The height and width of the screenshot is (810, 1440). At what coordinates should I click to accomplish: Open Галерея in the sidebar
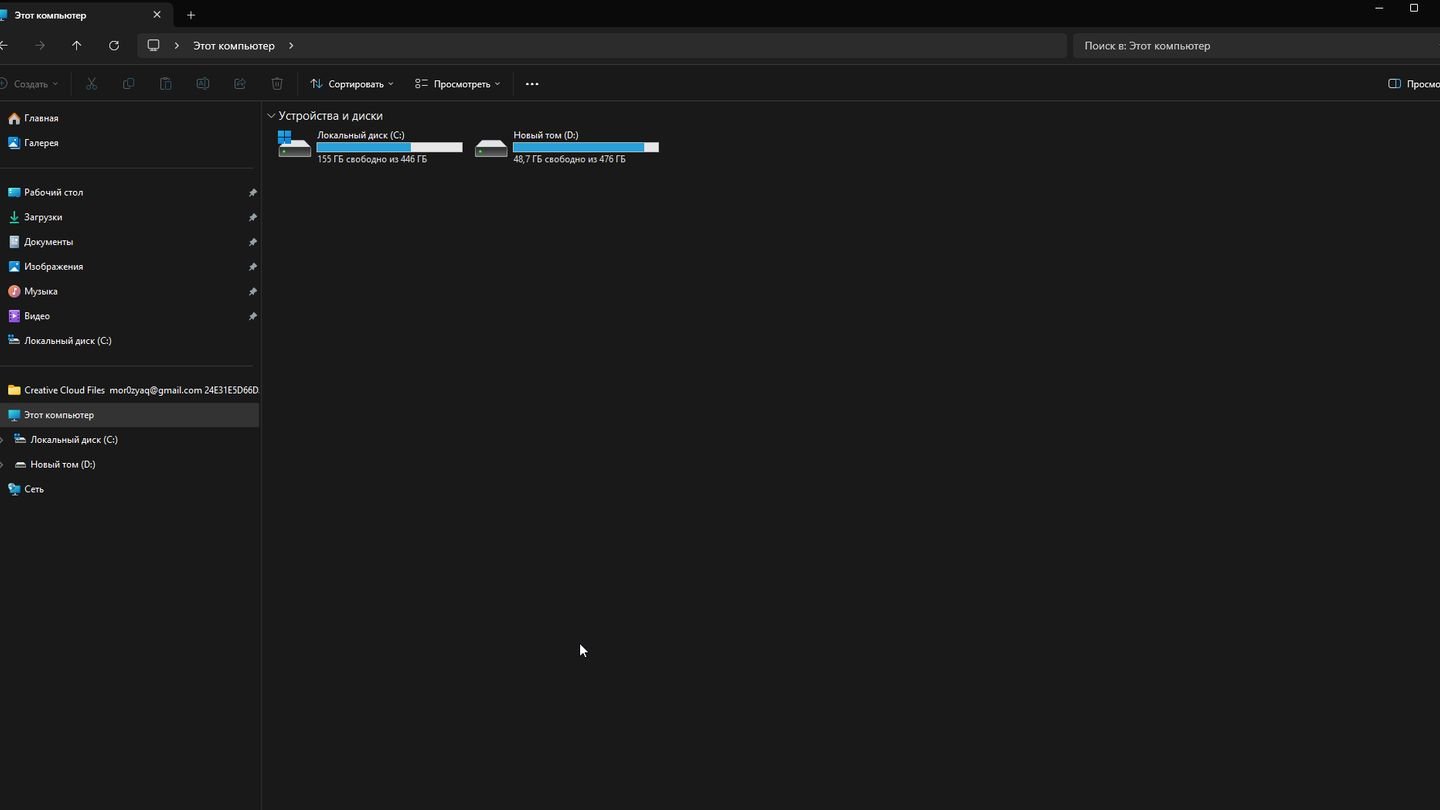point(41,143)
